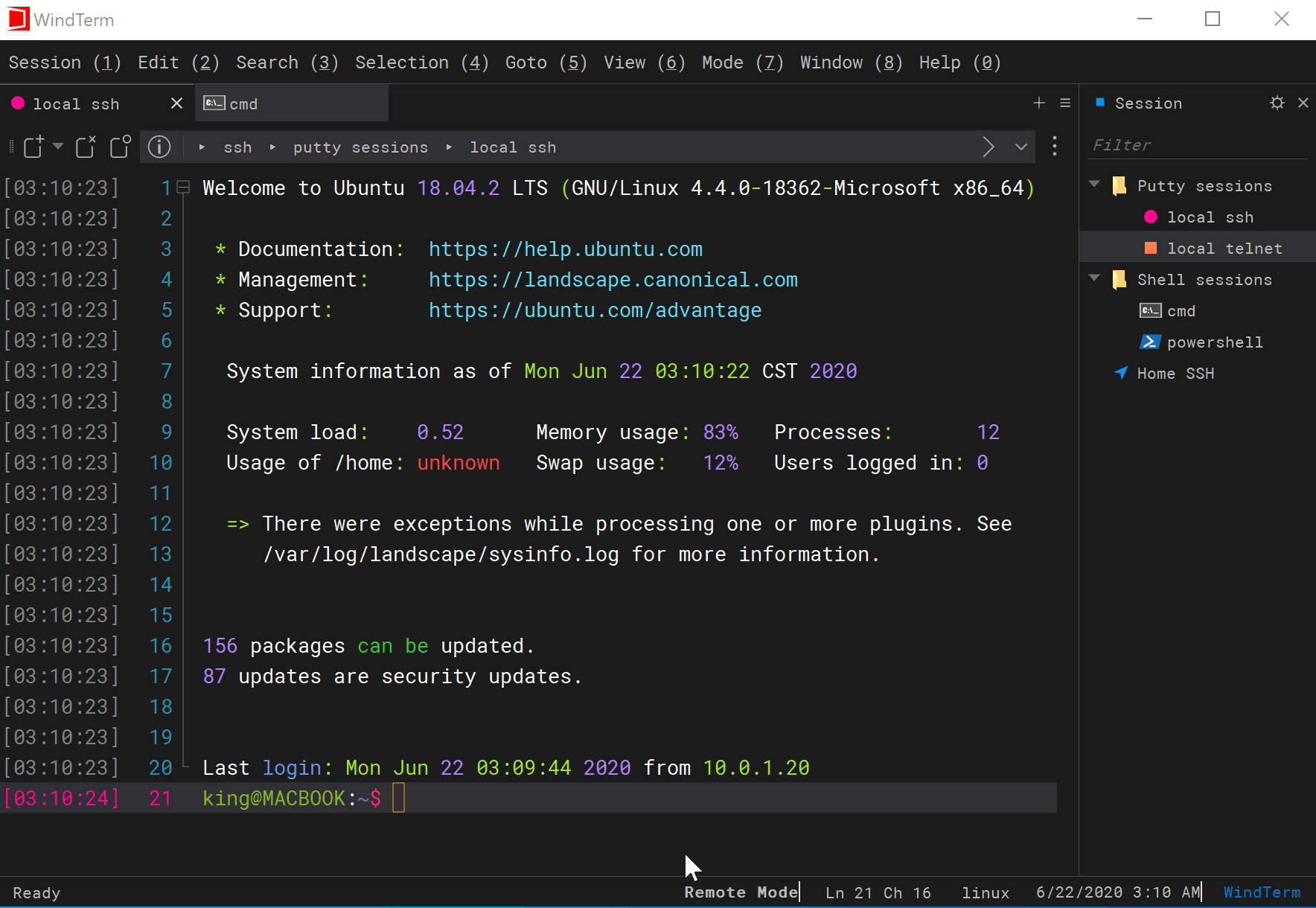Viewport: 1316px width, 908px height.
Task: Click the Home SSH arrow icon
Action: tap(1121, 372)
